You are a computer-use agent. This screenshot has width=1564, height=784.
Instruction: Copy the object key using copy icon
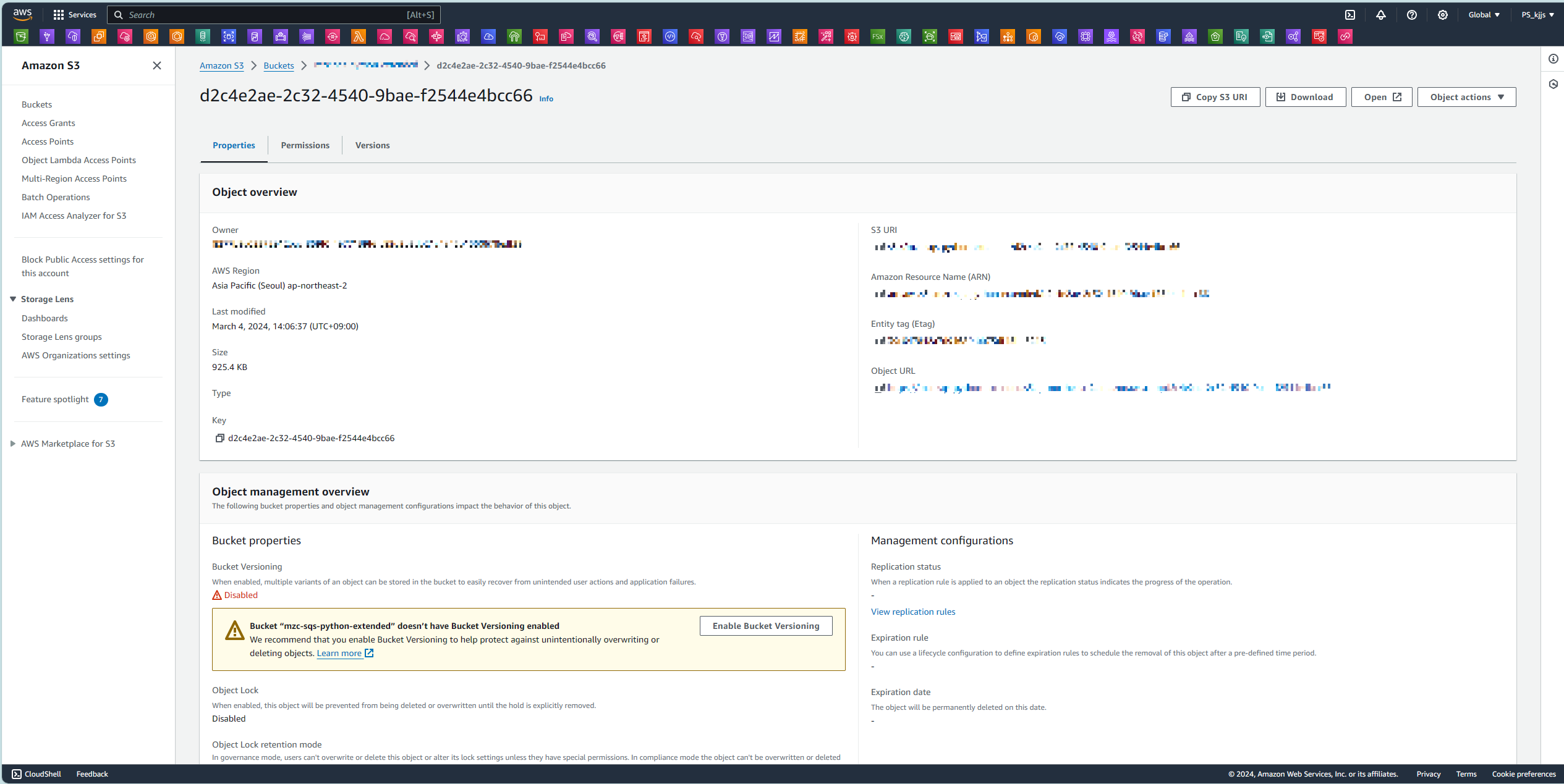pos(219,438)
